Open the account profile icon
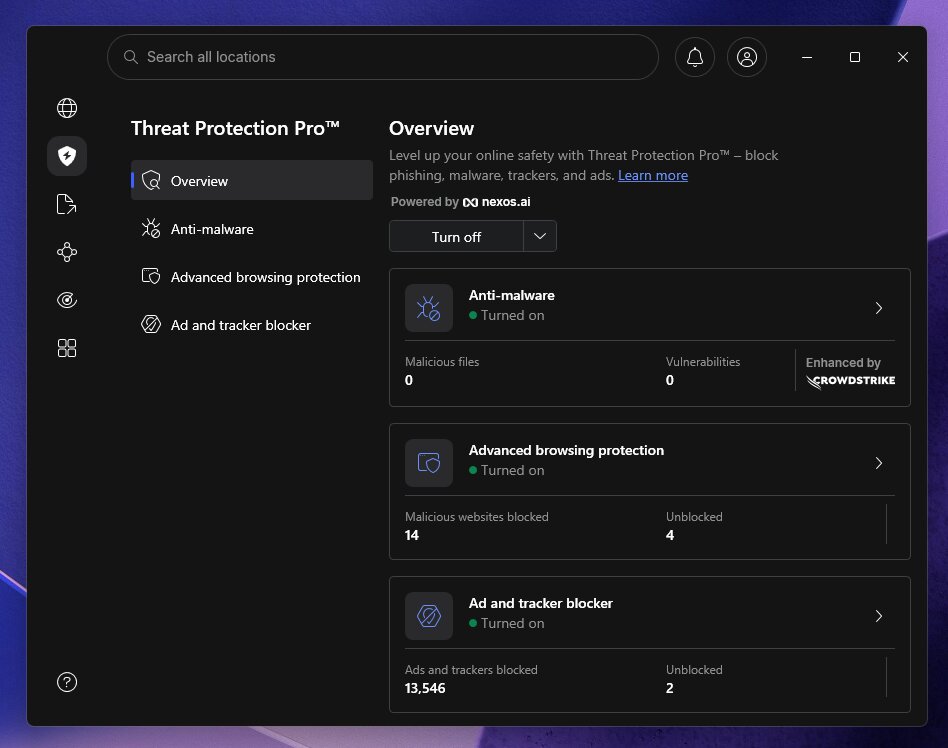 [x=747, y=57]
